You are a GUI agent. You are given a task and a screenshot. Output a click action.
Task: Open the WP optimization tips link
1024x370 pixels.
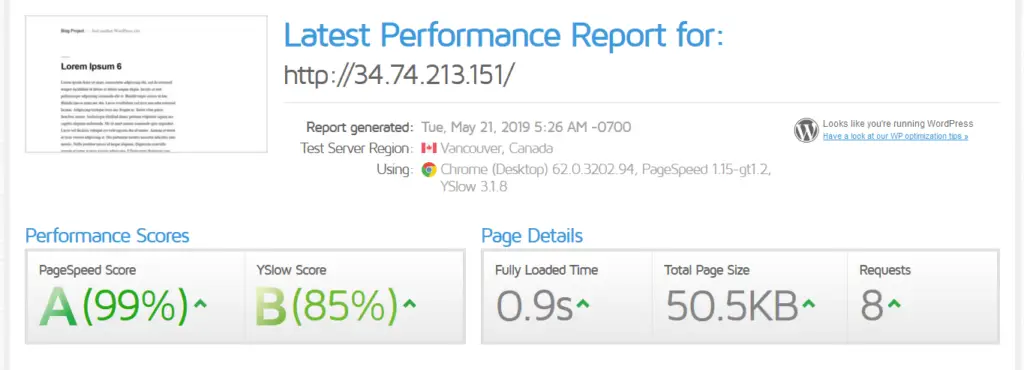point(895,136)
